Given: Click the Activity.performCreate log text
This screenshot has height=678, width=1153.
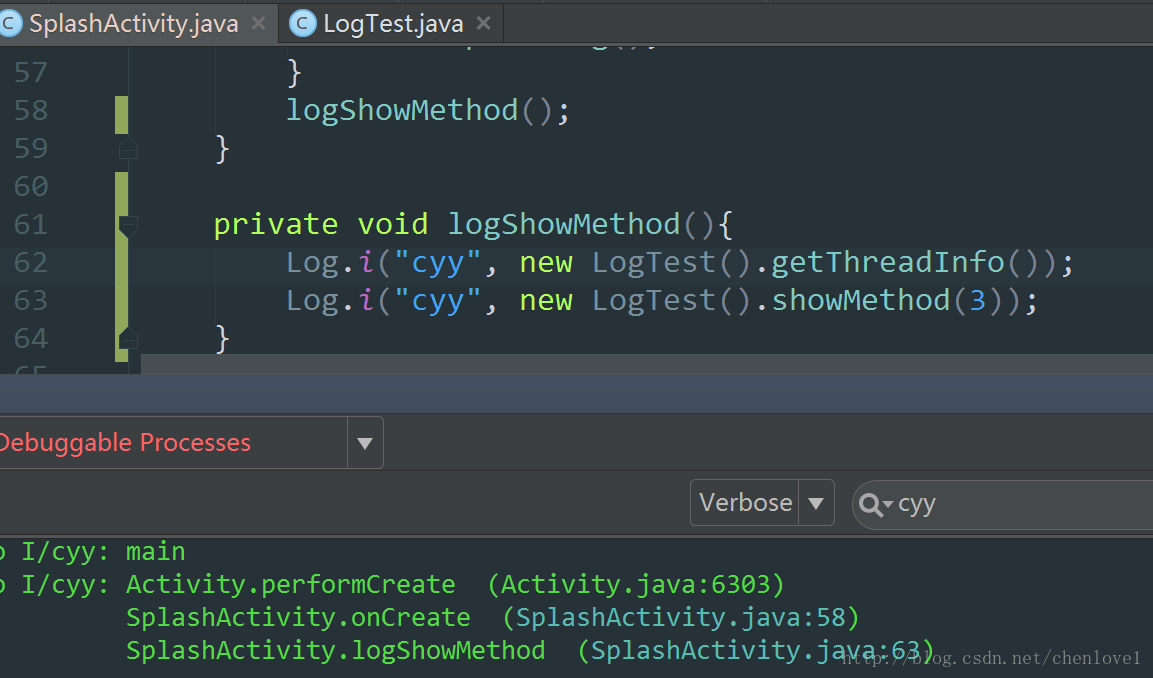Looking at the screenshot, I should click(290, 585).
